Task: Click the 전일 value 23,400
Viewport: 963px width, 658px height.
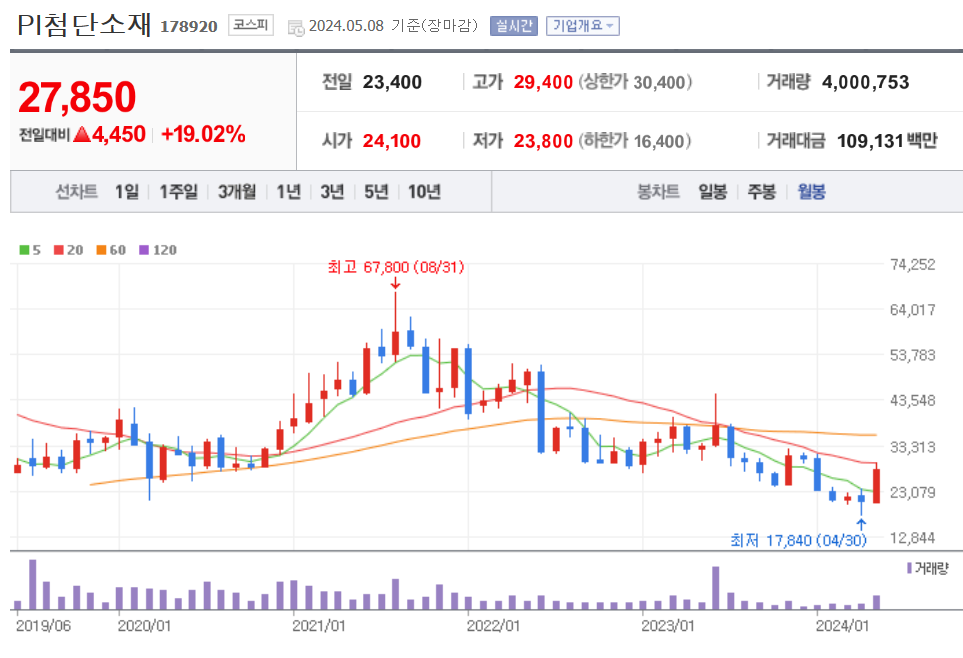Action: click(392, 82)
